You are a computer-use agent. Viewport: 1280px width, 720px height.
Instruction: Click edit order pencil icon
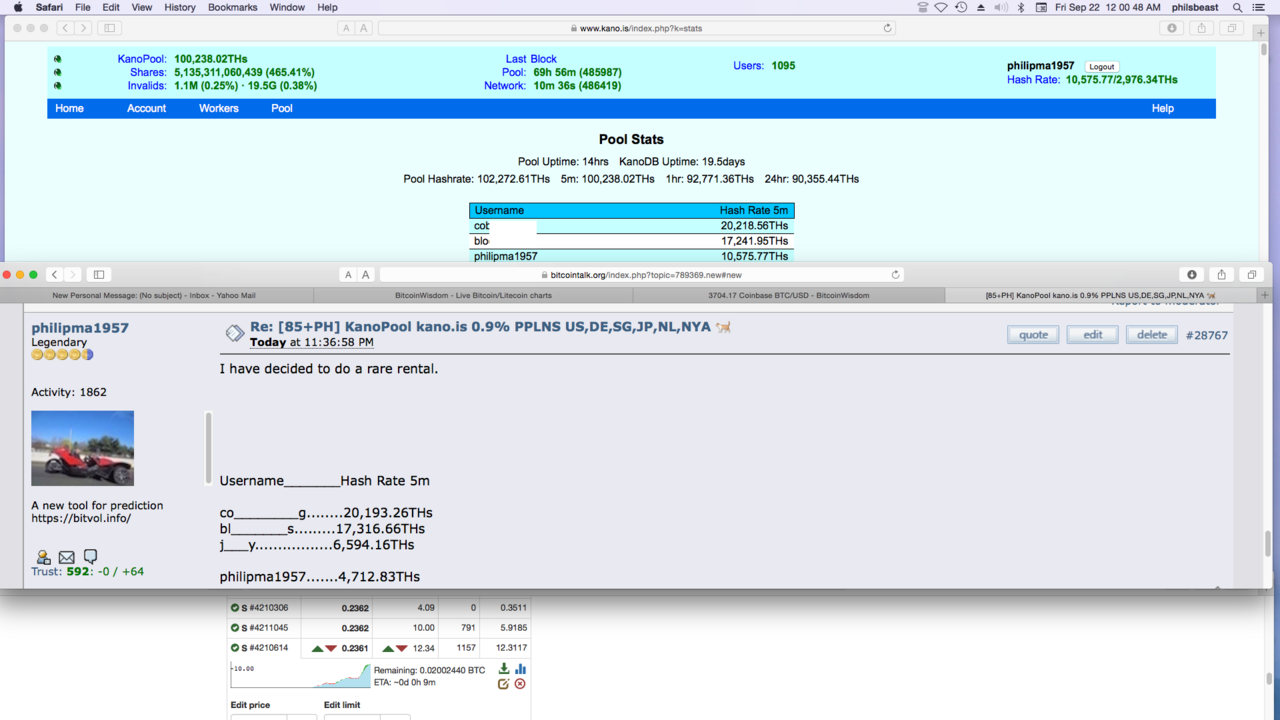(504, 684)
